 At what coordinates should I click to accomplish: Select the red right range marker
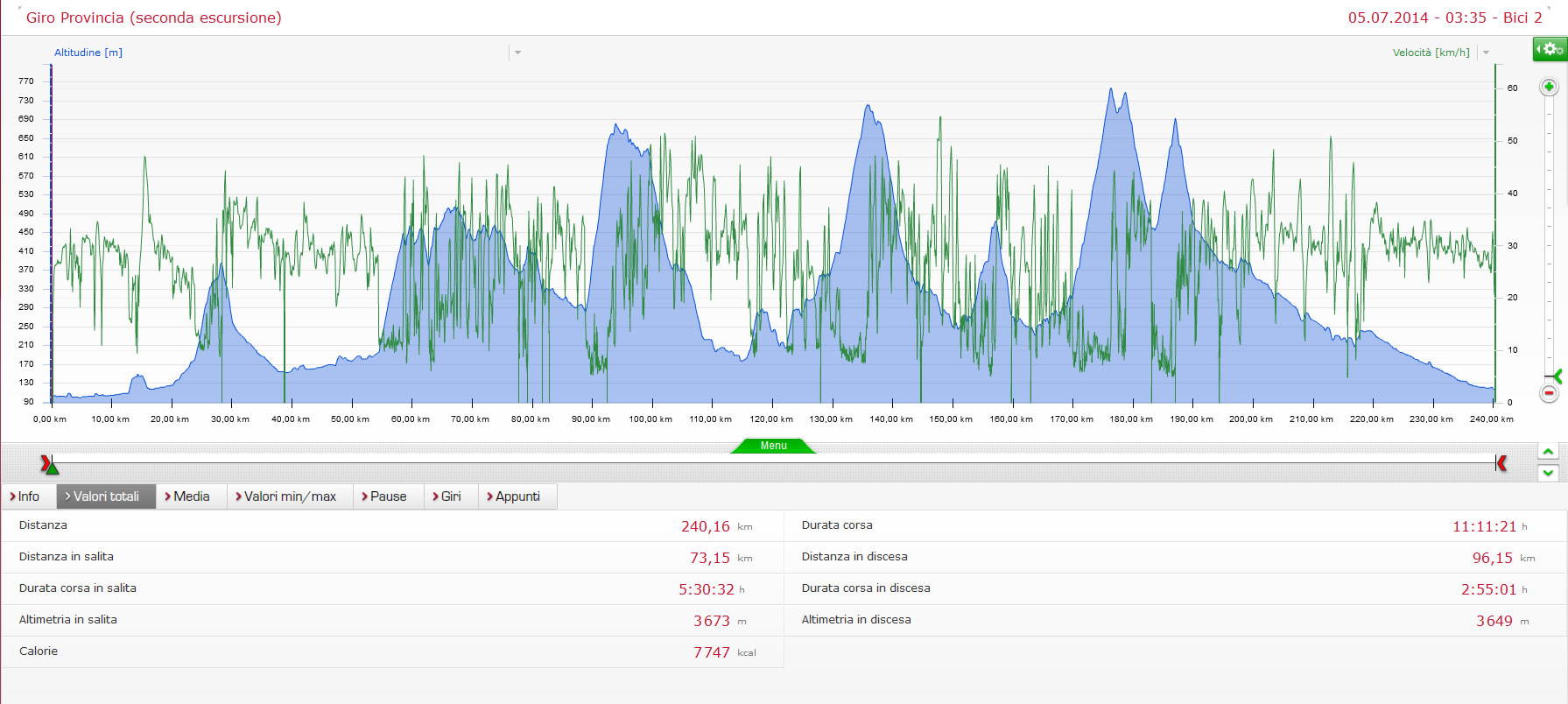(1502, 463)
